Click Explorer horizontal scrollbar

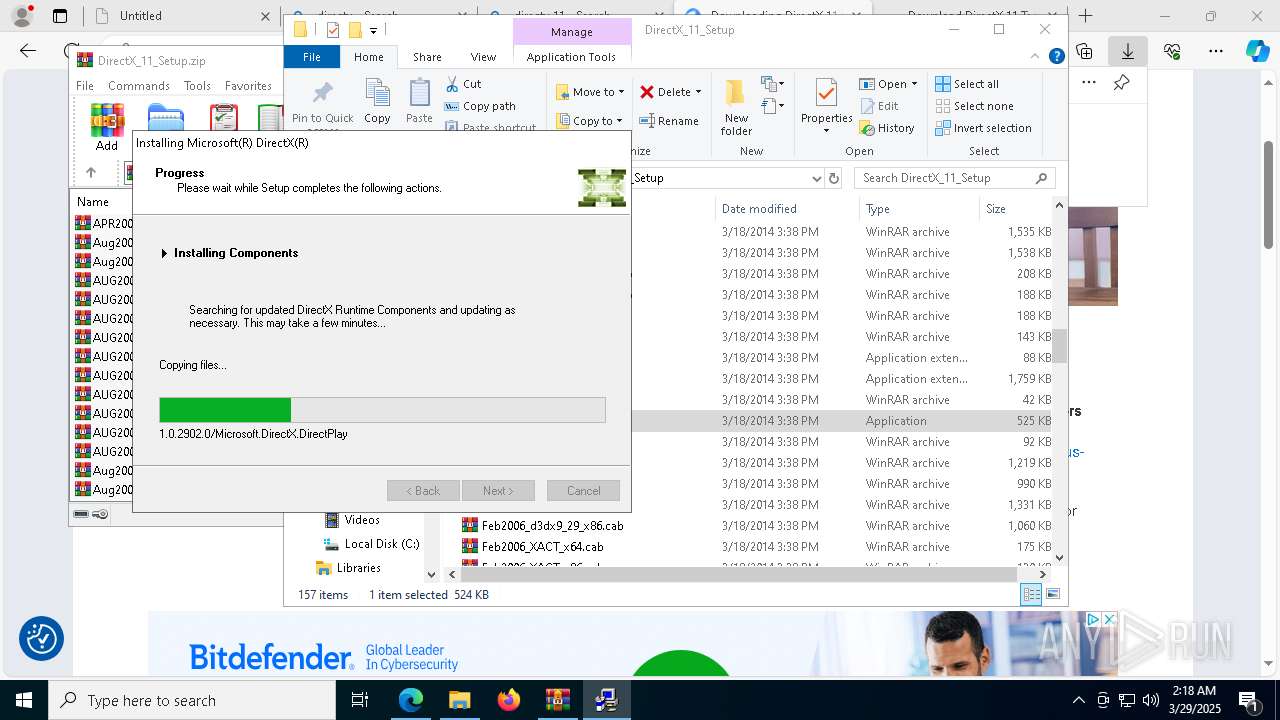pyautogui.click(x=739, y=575)
